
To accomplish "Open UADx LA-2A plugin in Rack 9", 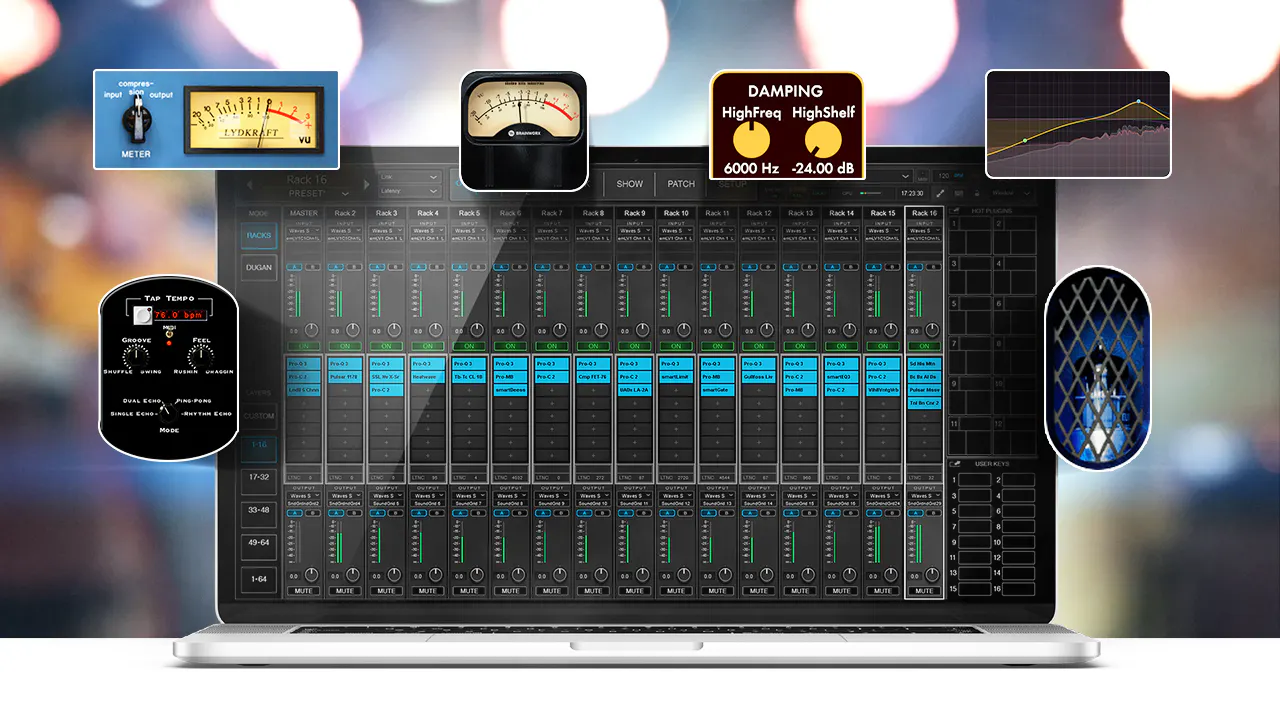I will coord(635,389).
